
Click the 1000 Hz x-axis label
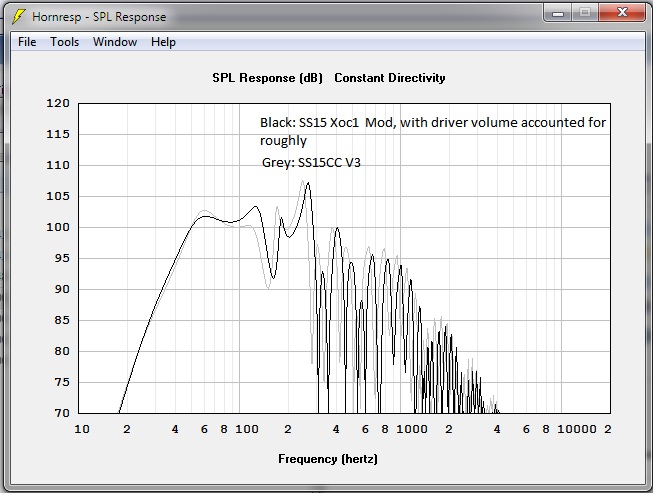coord(412,429)
